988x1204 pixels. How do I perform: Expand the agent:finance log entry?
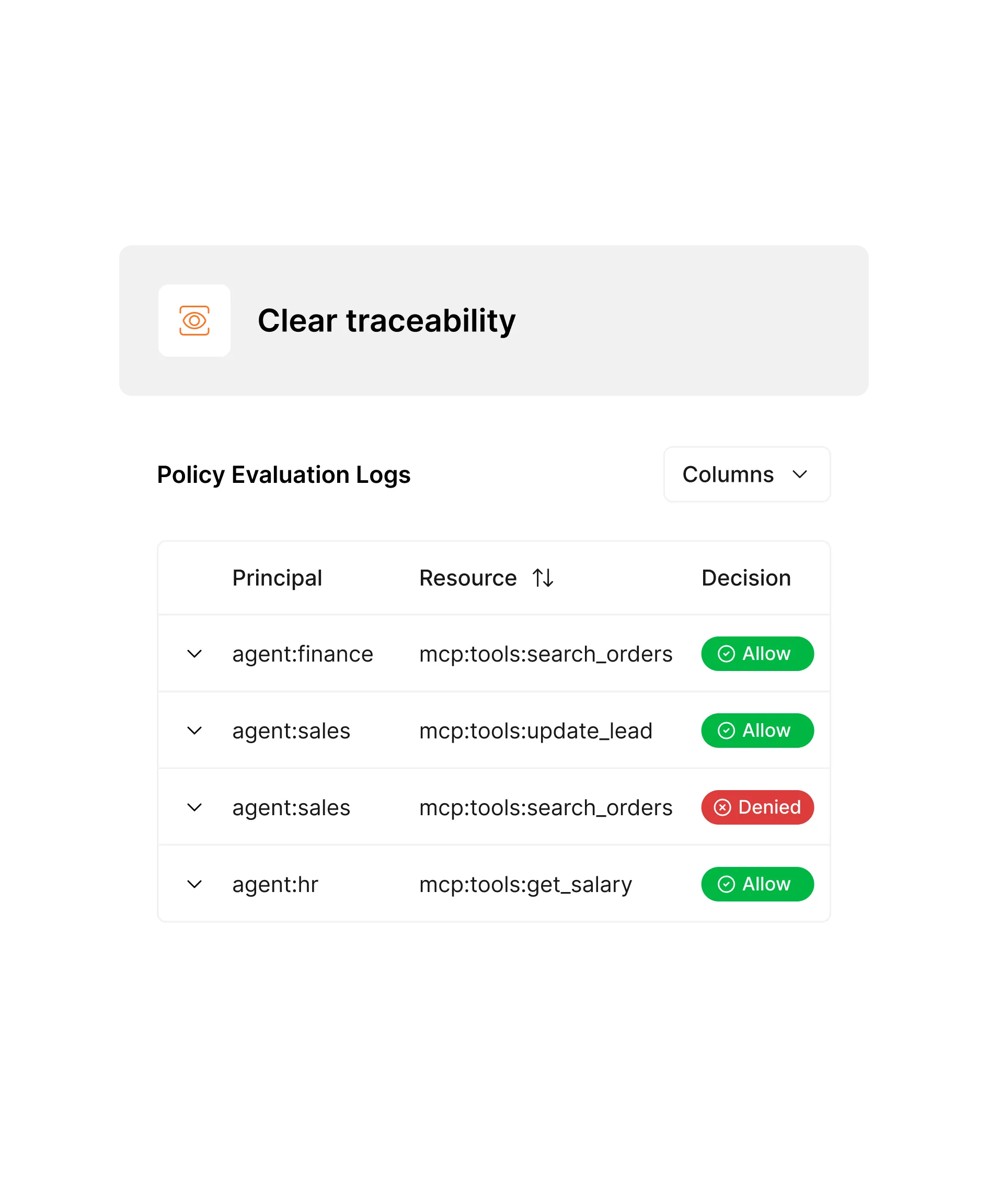pos(194,654)
